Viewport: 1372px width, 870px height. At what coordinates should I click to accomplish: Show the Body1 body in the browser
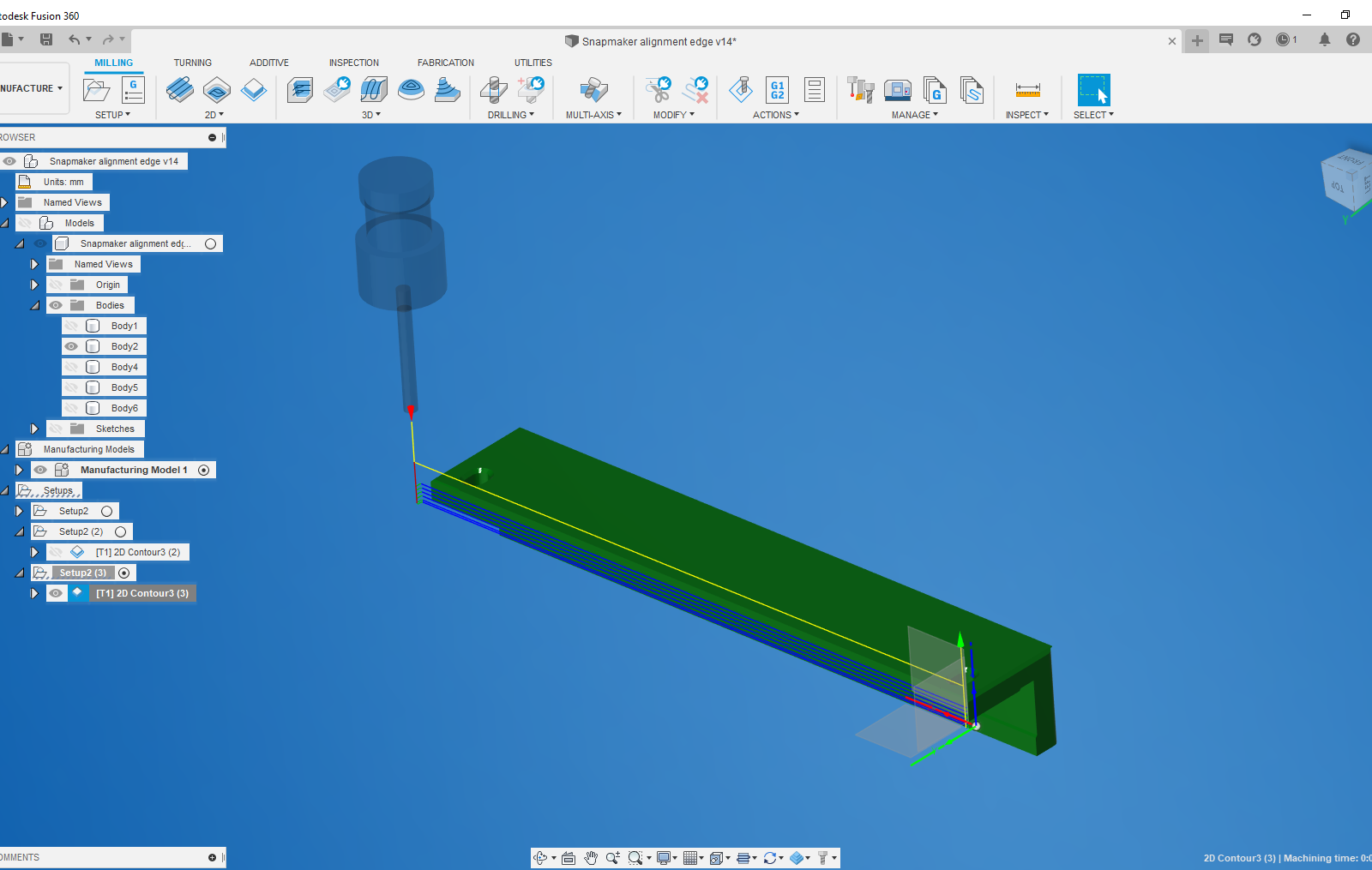(x=72, y=326)
